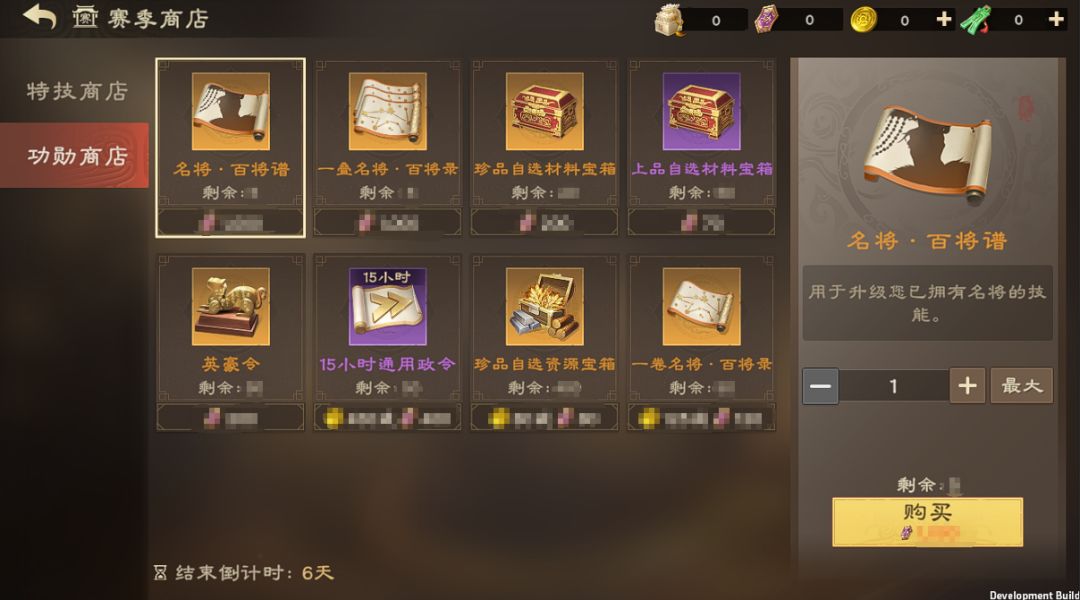
Task: Select the 英豪令 golden statue item
Action: pos(230,342)
